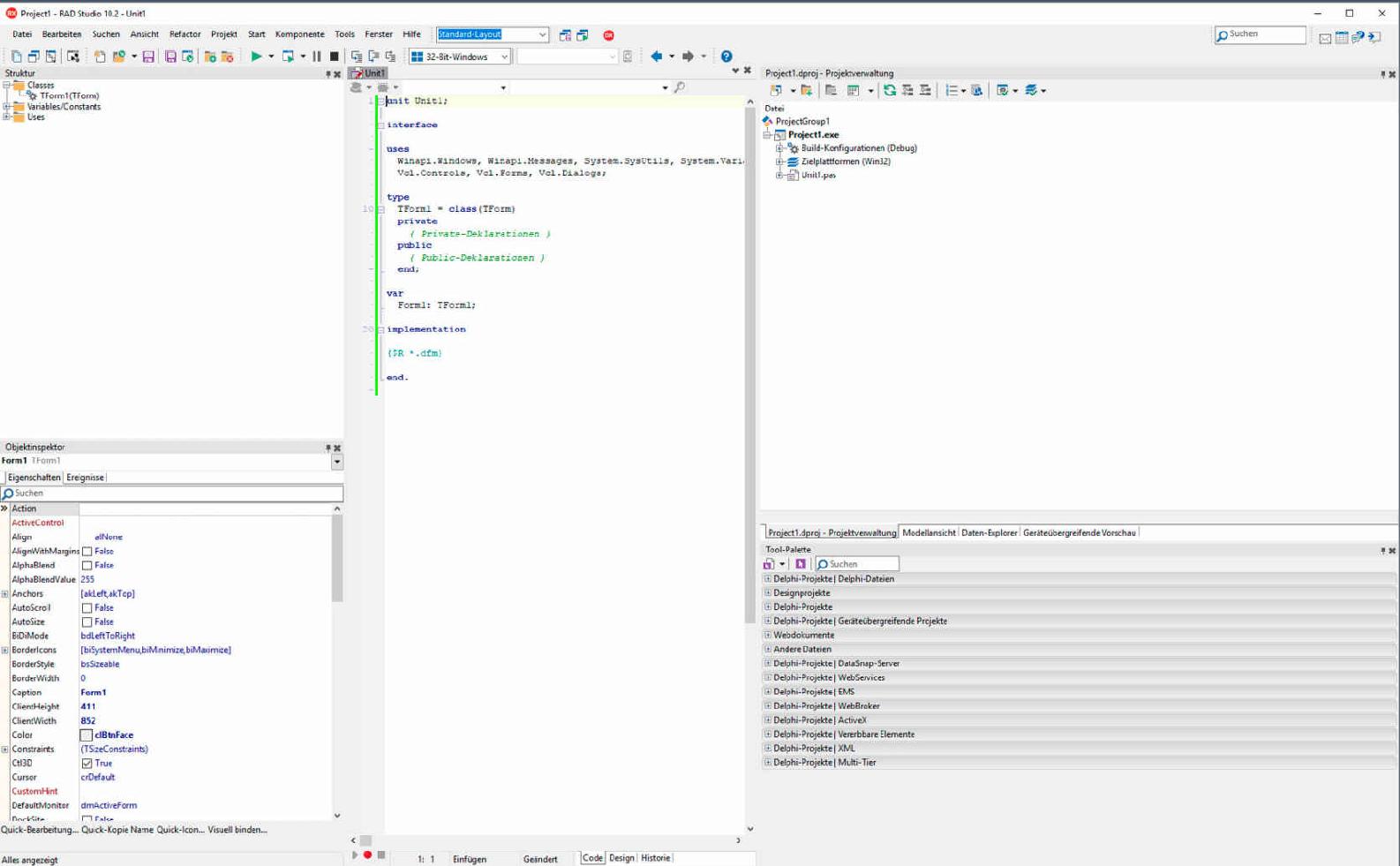Select TForm1(TForm) in Struktur tree
Viewport: 1400px width, 866px height.
point(69,96)
